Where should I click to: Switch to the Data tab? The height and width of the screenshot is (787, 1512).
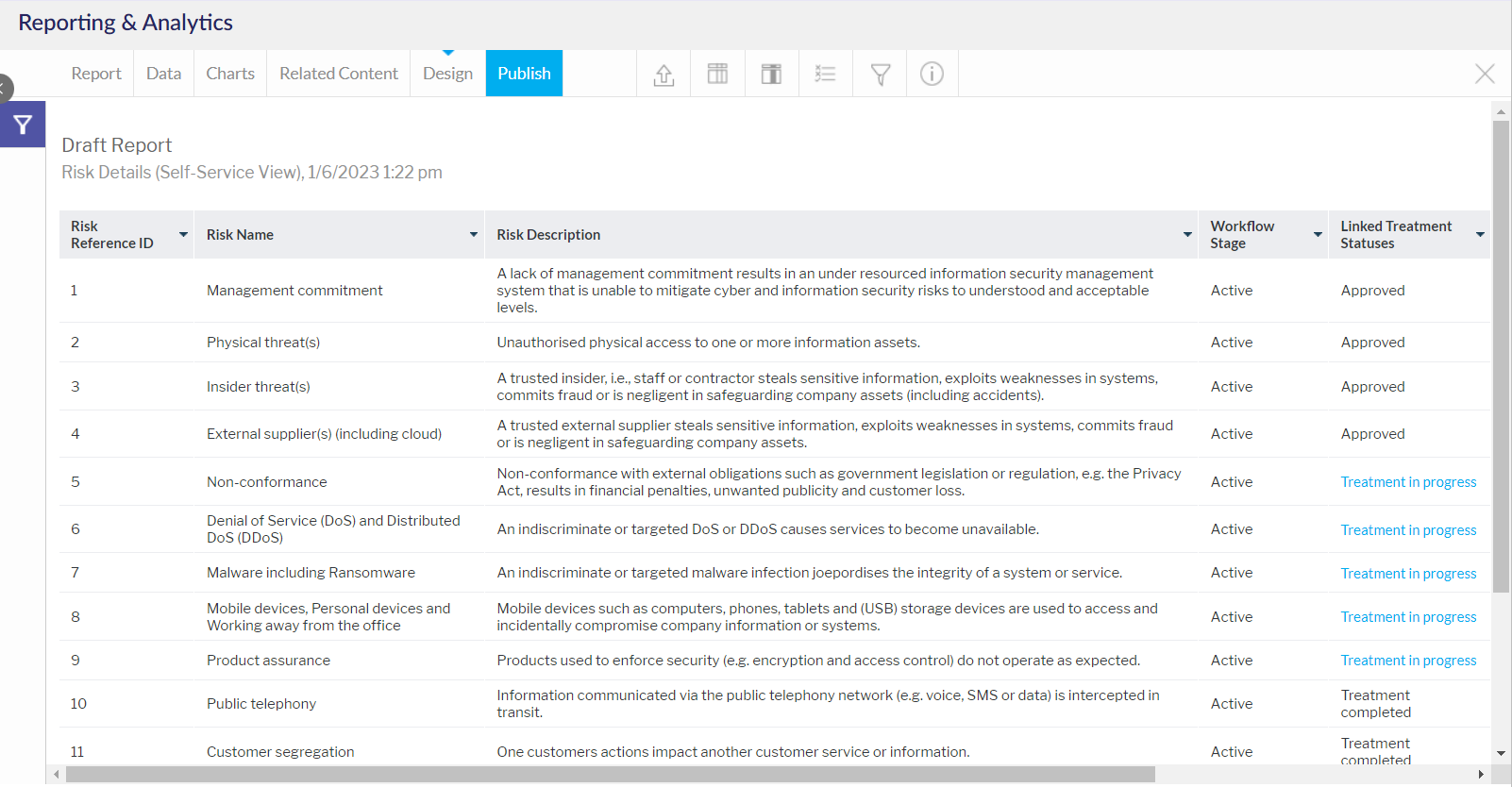(x=163, y=74)
